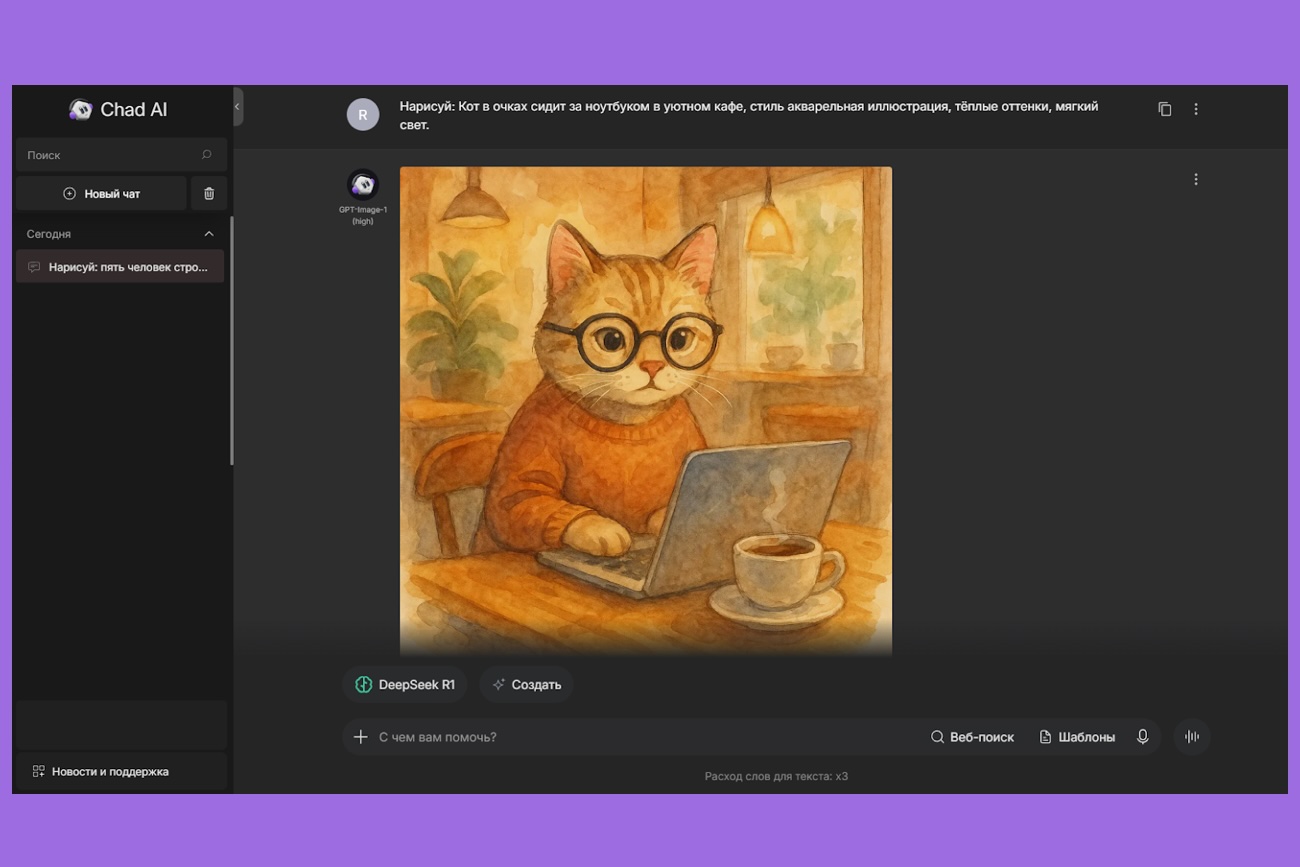Activate microphone voice input
1300x867 pixels.
click(x=1143, y=737)
